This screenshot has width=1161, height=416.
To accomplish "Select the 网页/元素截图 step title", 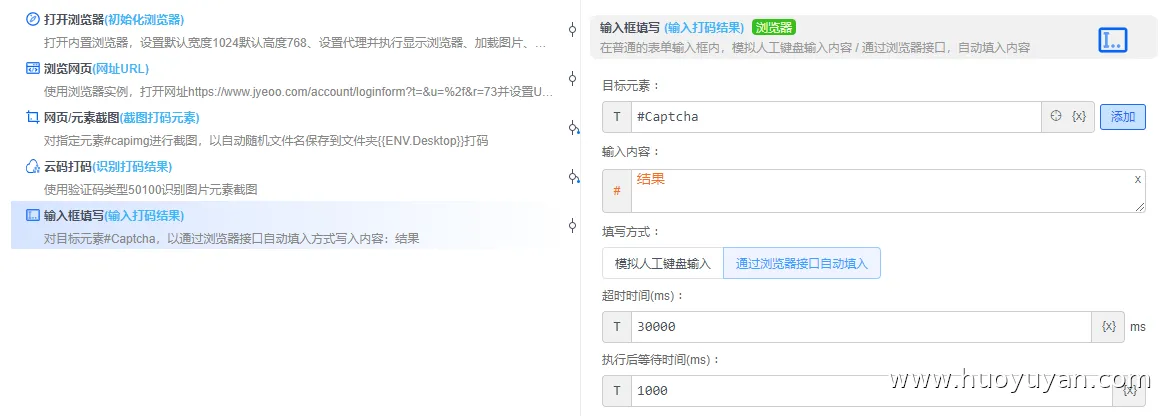I will [x=81, y=118].
